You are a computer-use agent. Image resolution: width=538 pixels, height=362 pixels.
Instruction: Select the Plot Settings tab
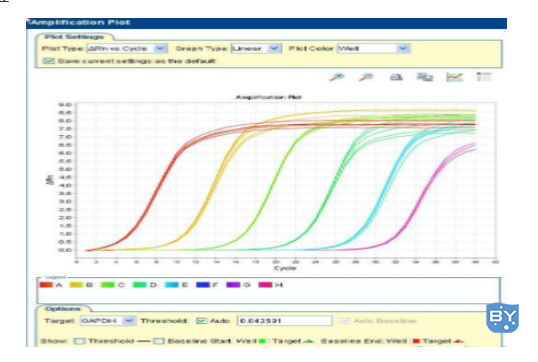coord(74,37)
